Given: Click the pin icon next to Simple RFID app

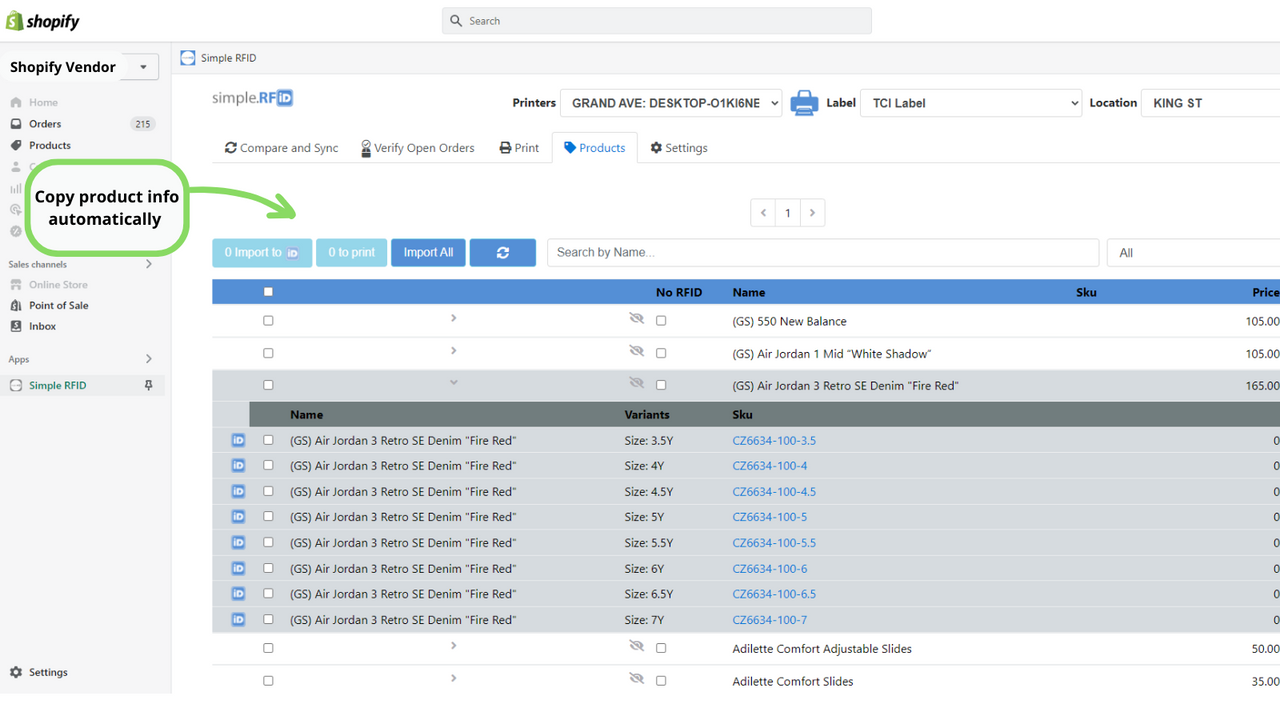Looking at the screenshot, I should tap(149, 385).
